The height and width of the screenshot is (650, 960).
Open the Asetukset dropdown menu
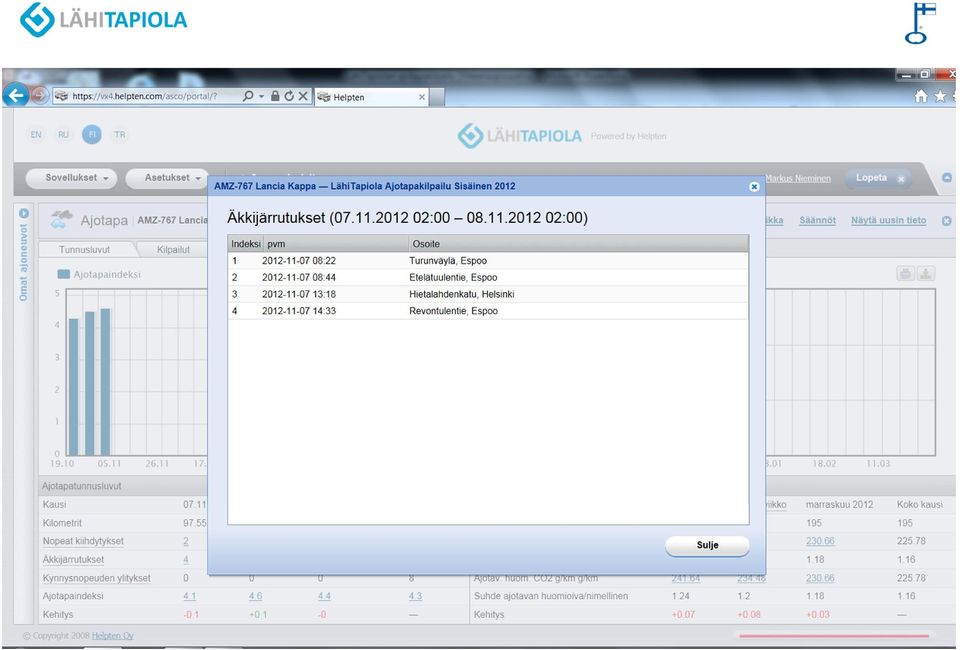pos(167,178)
